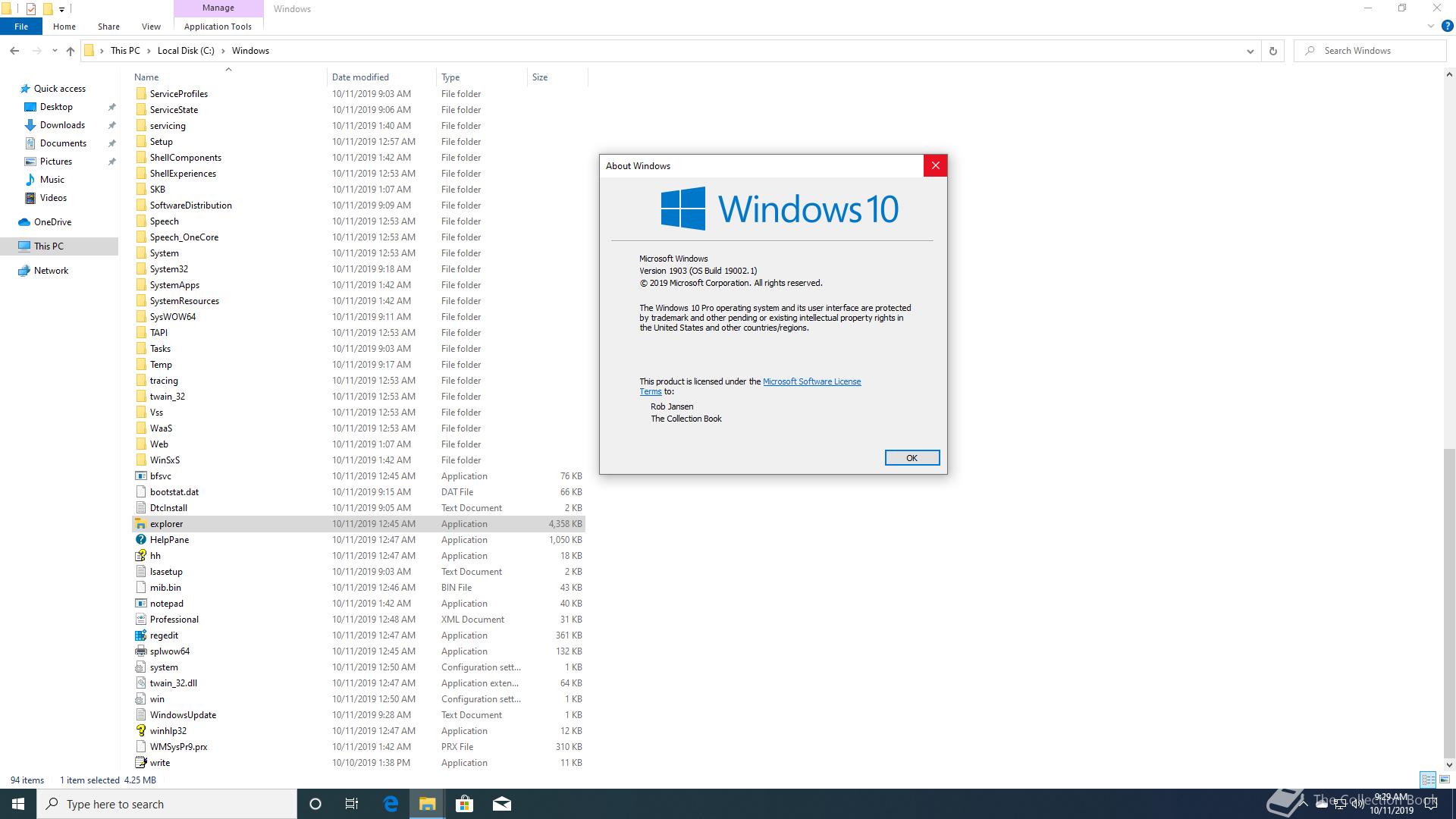1456x819 pixels.
Task: Click OK in About Windows dialog
Action: 912,458
